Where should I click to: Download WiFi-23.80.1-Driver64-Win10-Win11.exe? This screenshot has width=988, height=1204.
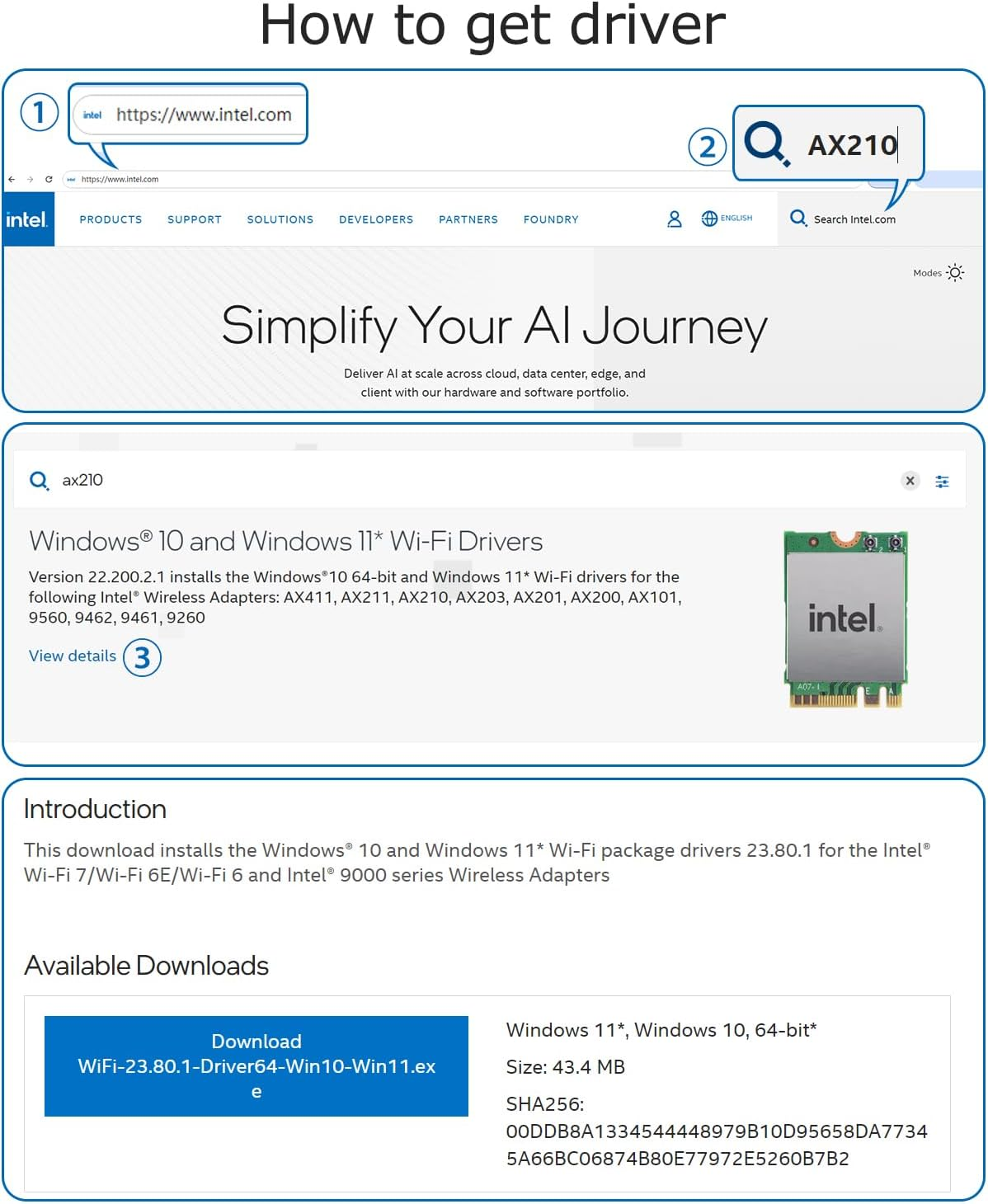(x=256, y=1065)
